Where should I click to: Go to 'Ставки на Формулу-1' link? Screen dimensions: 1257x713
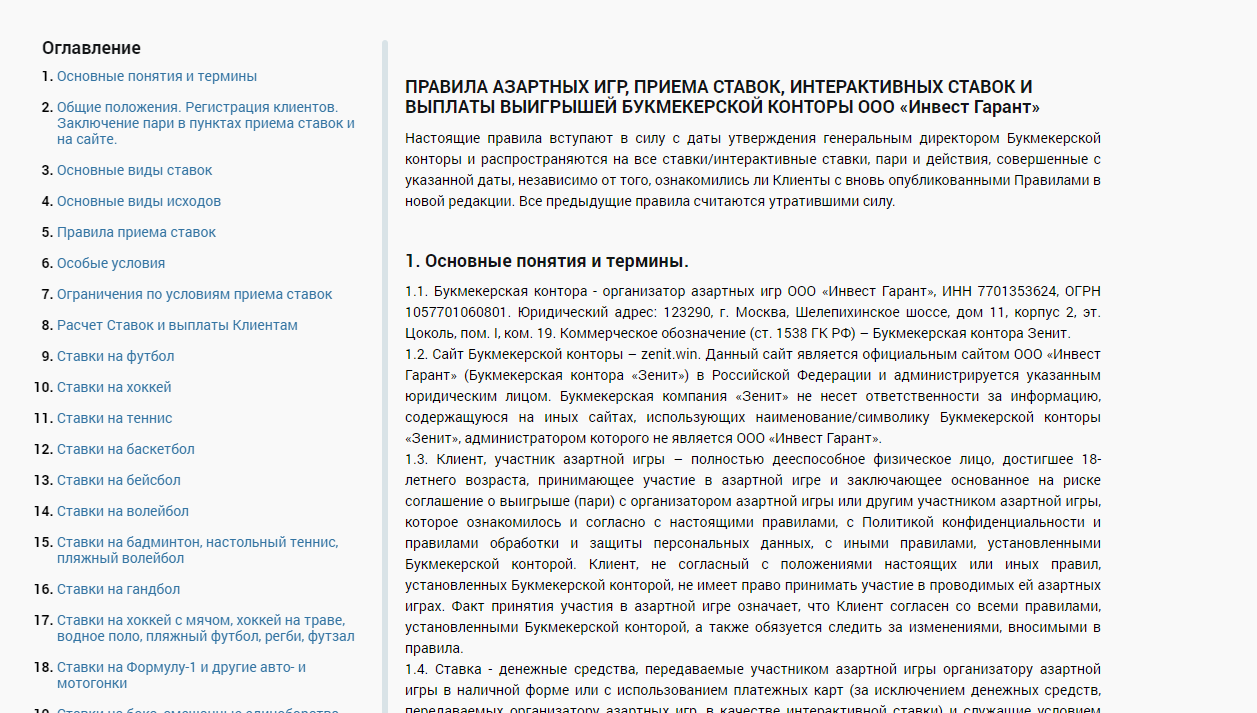click(181, 675)
